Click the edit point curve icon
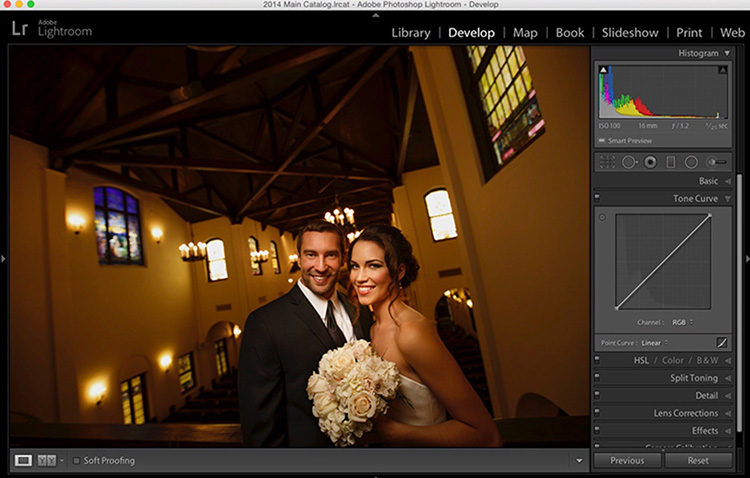 click(722, 343)
